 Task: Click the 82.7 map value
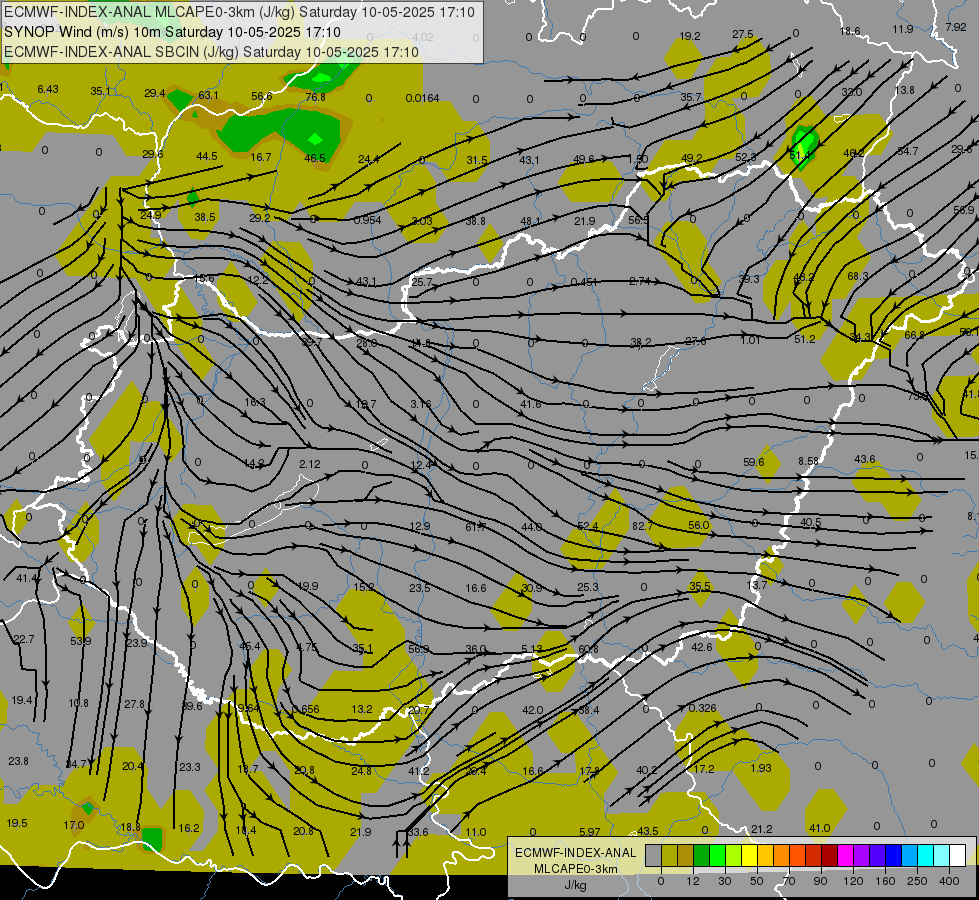click(642, 526)
